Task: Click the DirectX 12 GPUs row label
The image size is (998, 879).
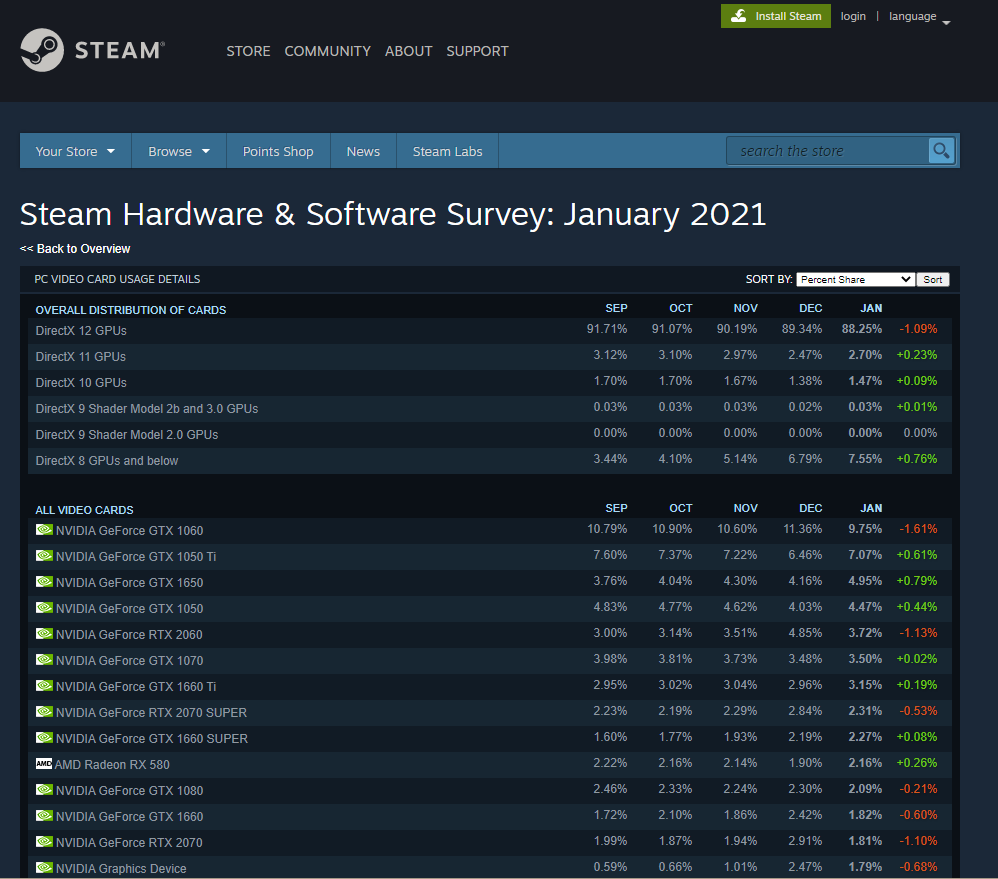Action: point(81,331)
